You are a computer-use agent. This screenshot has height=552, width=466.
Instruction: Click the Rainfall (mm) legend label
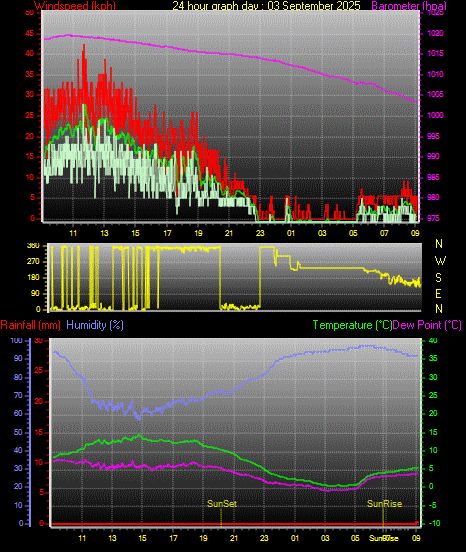[31, 325]
